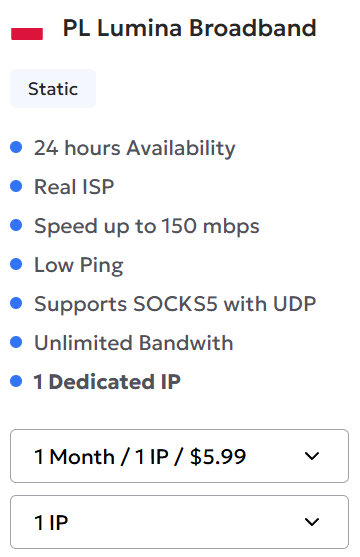Click the chevron on the plan duration dropdown
This screenshot has height=557, width=360.
(x=312, y=456)
